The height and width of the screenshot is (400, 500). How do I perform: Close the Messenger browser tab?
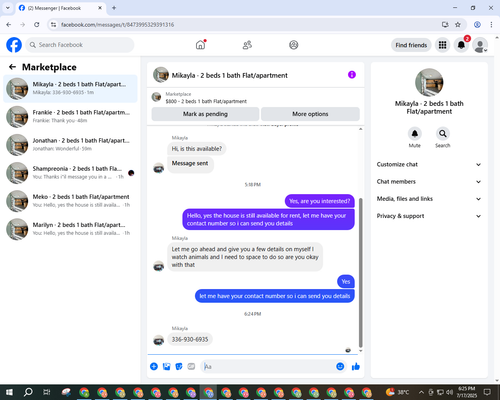(100, 8)
